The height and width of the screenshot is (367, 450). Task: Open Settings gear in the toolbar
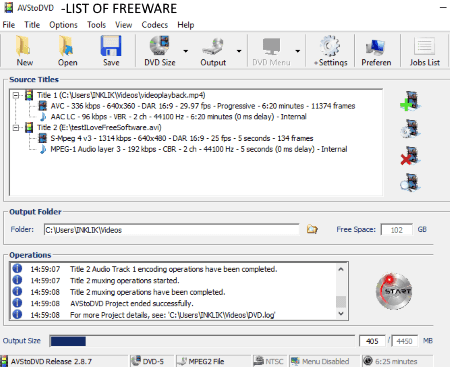tap(330, 51)
